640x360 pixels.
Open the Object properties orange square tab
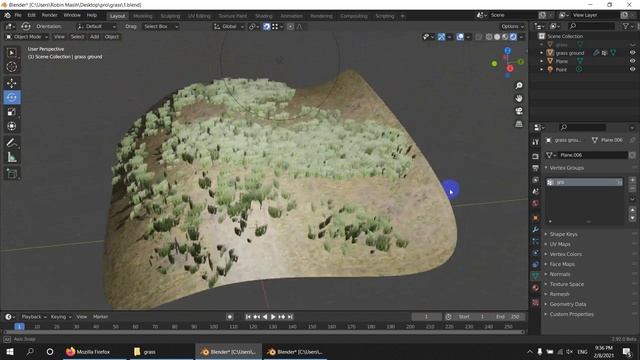pos(536,218)
